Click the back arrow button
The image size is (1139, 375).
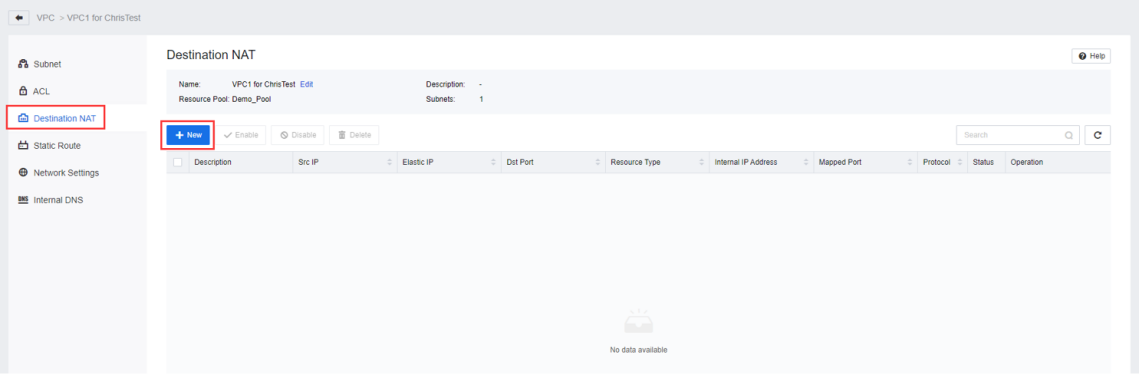(x=19, y=17)
